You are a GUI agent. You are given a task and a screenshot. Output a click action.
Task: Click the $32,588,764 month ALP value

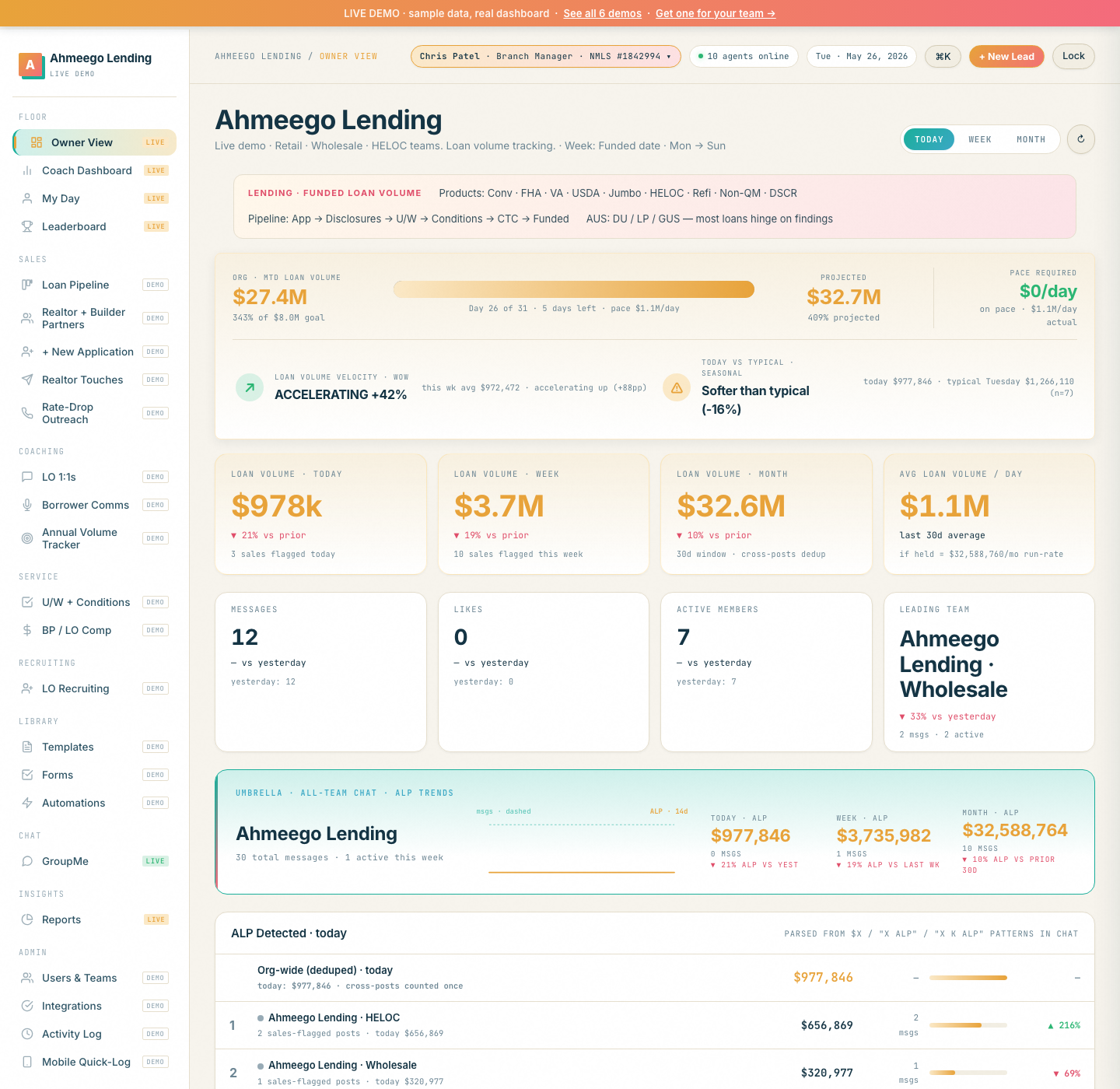click(x=1015, y=830)
